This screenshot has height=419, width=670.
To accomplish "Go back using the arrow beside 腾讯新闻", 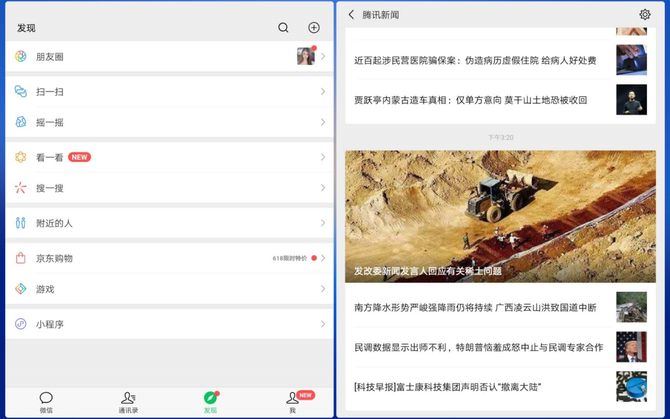I will pyautogui.click(x=351, y=15).
